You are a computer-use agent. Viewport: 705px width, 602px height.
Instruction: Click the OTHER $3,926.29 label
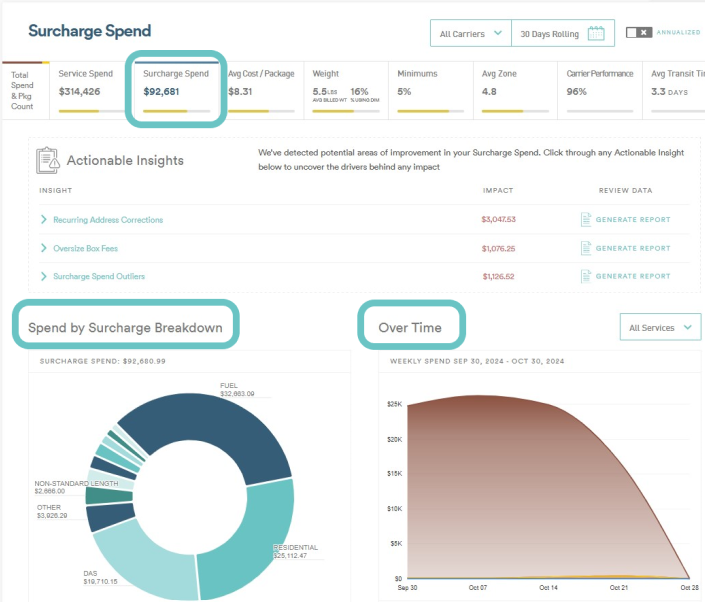(x=52, y=511)
